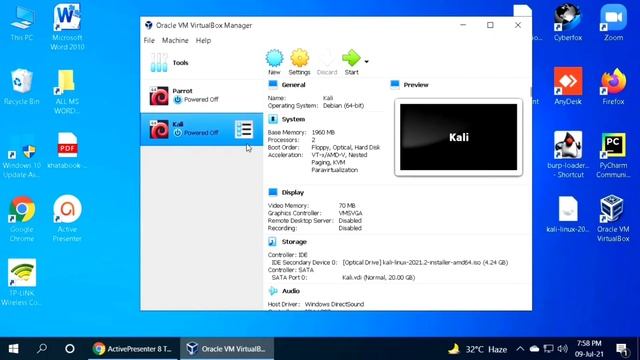
Task: Click the Preview monitor icon
Action: [394, 84]
